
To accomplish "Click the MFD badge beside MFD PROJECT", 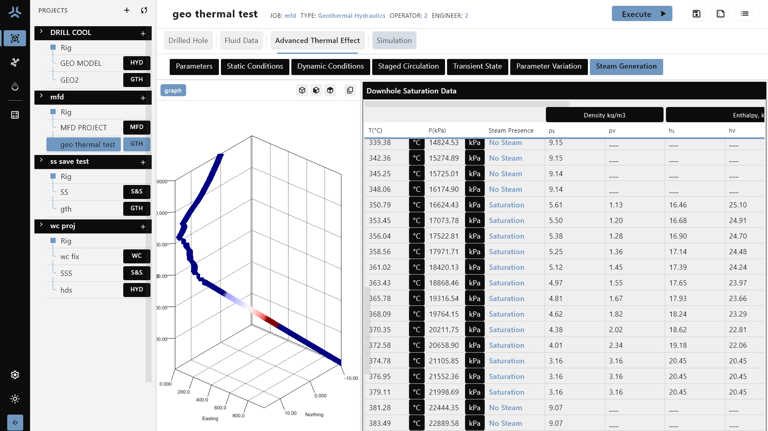I will tap(137, 127).
